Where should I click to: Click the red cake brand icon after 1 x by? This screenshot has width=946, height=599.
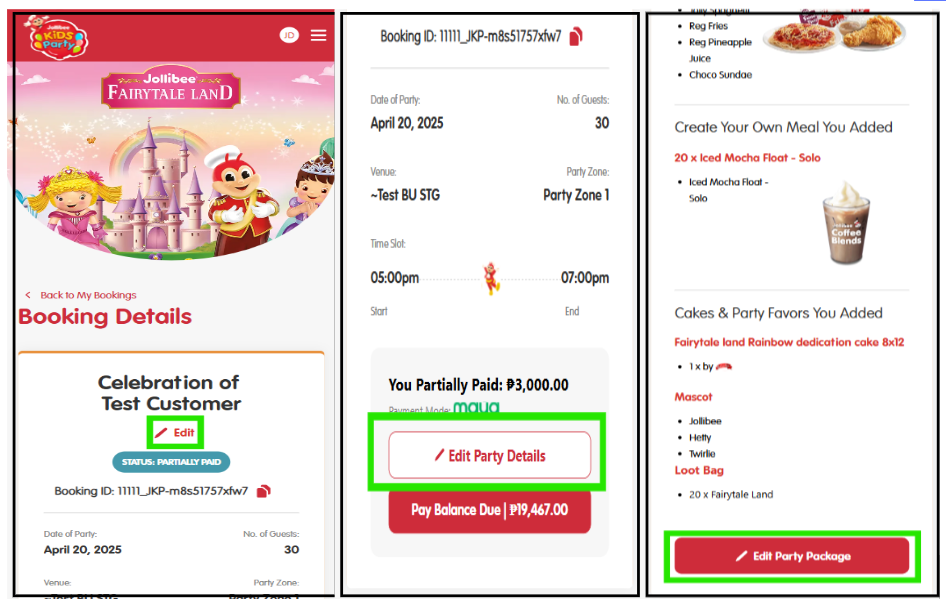click(x=723, y=367)
